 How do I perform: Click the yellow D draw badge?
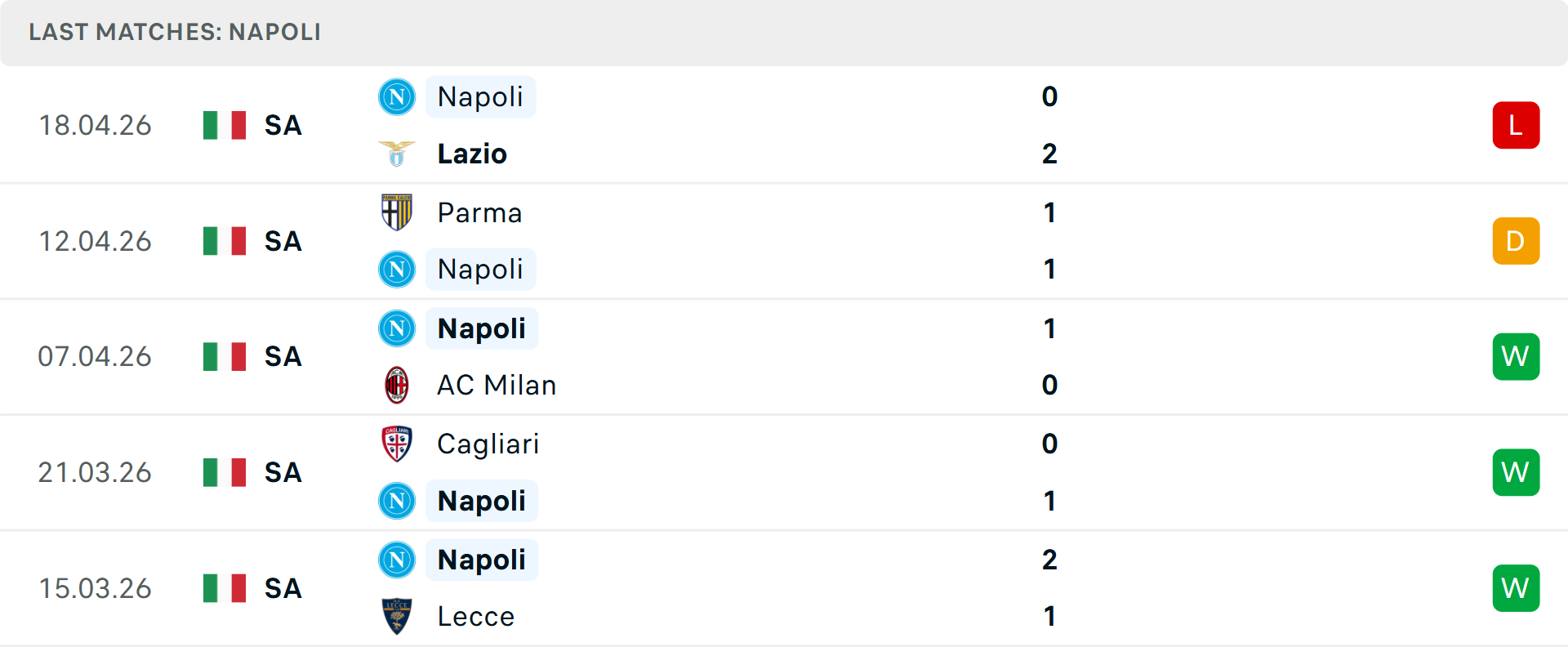coord(1516,241)
